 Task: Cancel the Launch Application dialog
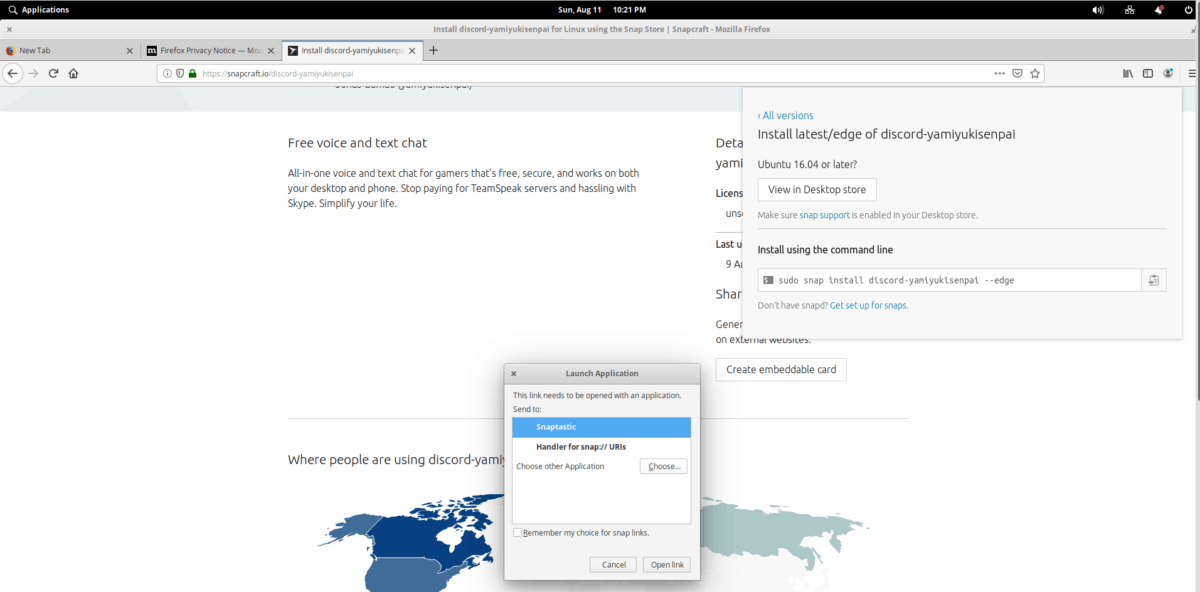coord(614,565)
